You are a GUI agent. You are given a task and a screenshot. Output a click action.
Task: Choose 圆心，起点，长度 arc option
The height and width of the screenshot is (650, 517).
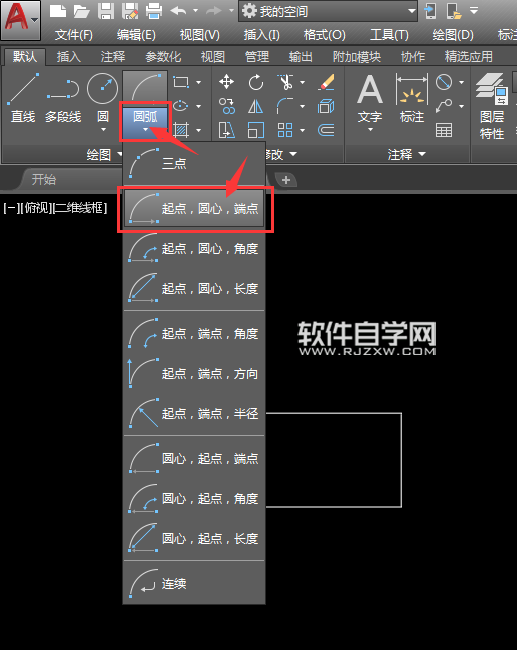(194, 538)
